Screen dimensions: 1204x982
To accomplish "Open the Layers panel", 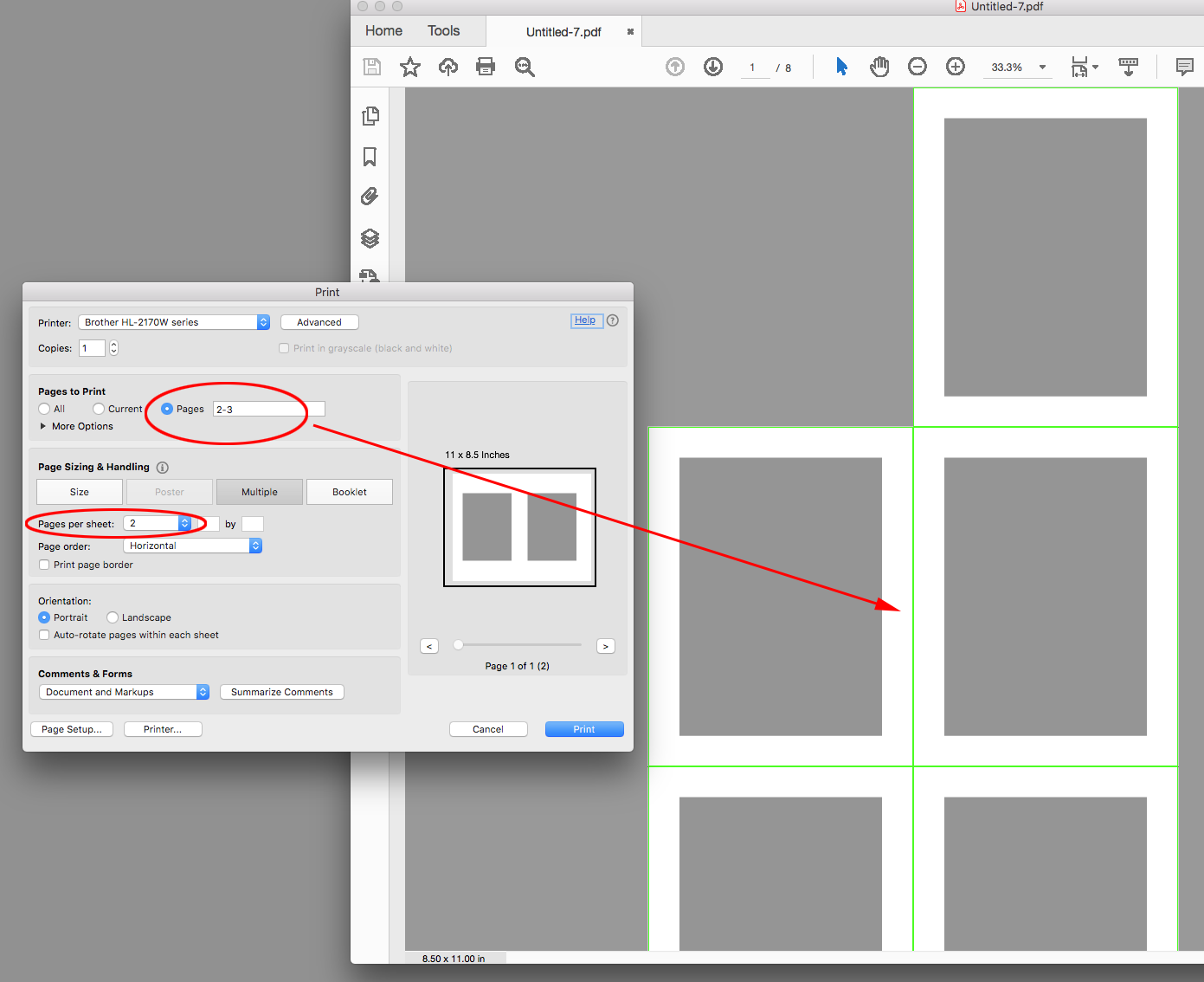I will point(370,238).
